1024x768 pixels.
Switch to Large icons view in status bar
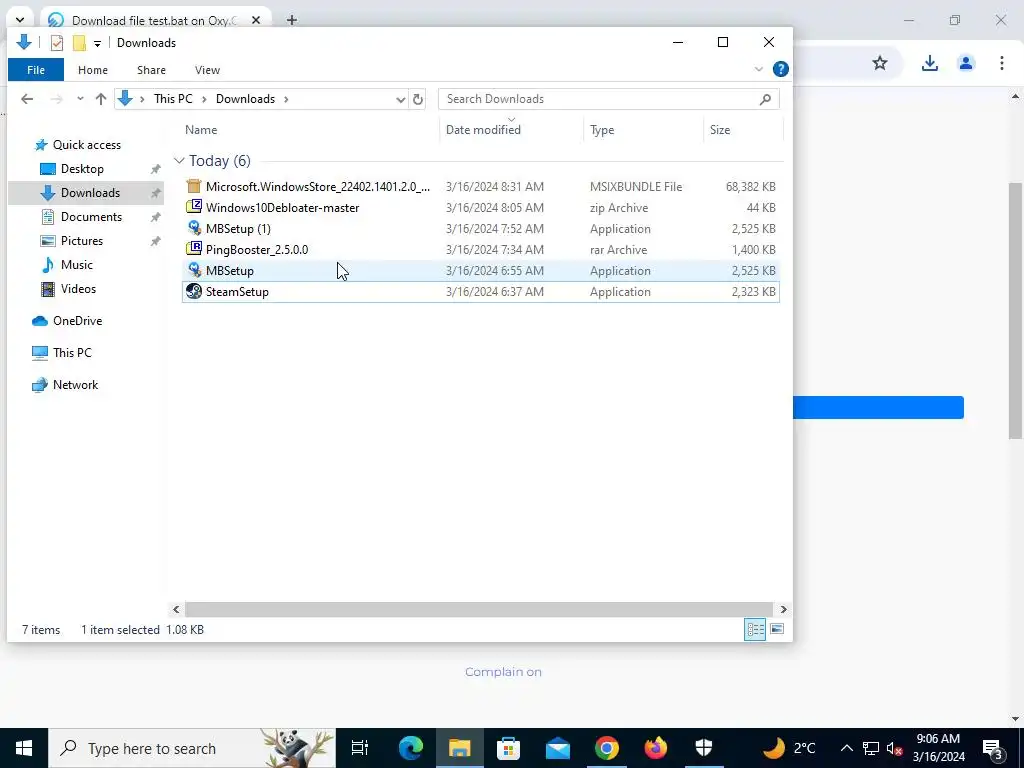[776, 630]
